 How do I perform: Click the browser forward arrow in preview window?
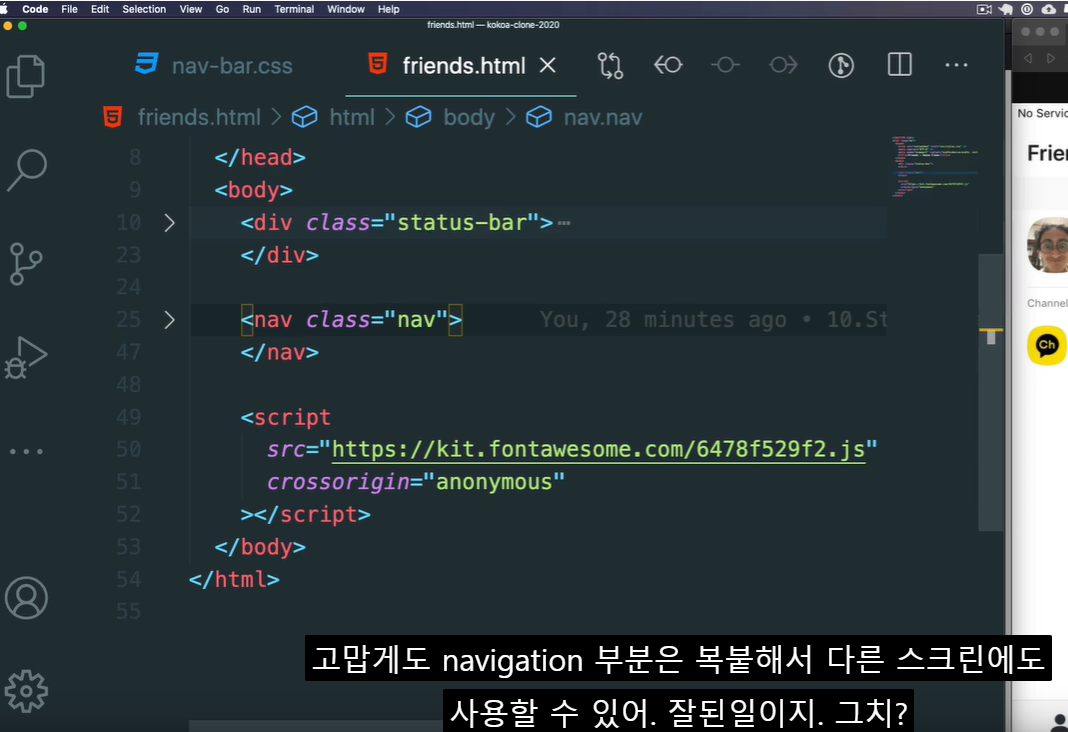[1051, 59]
